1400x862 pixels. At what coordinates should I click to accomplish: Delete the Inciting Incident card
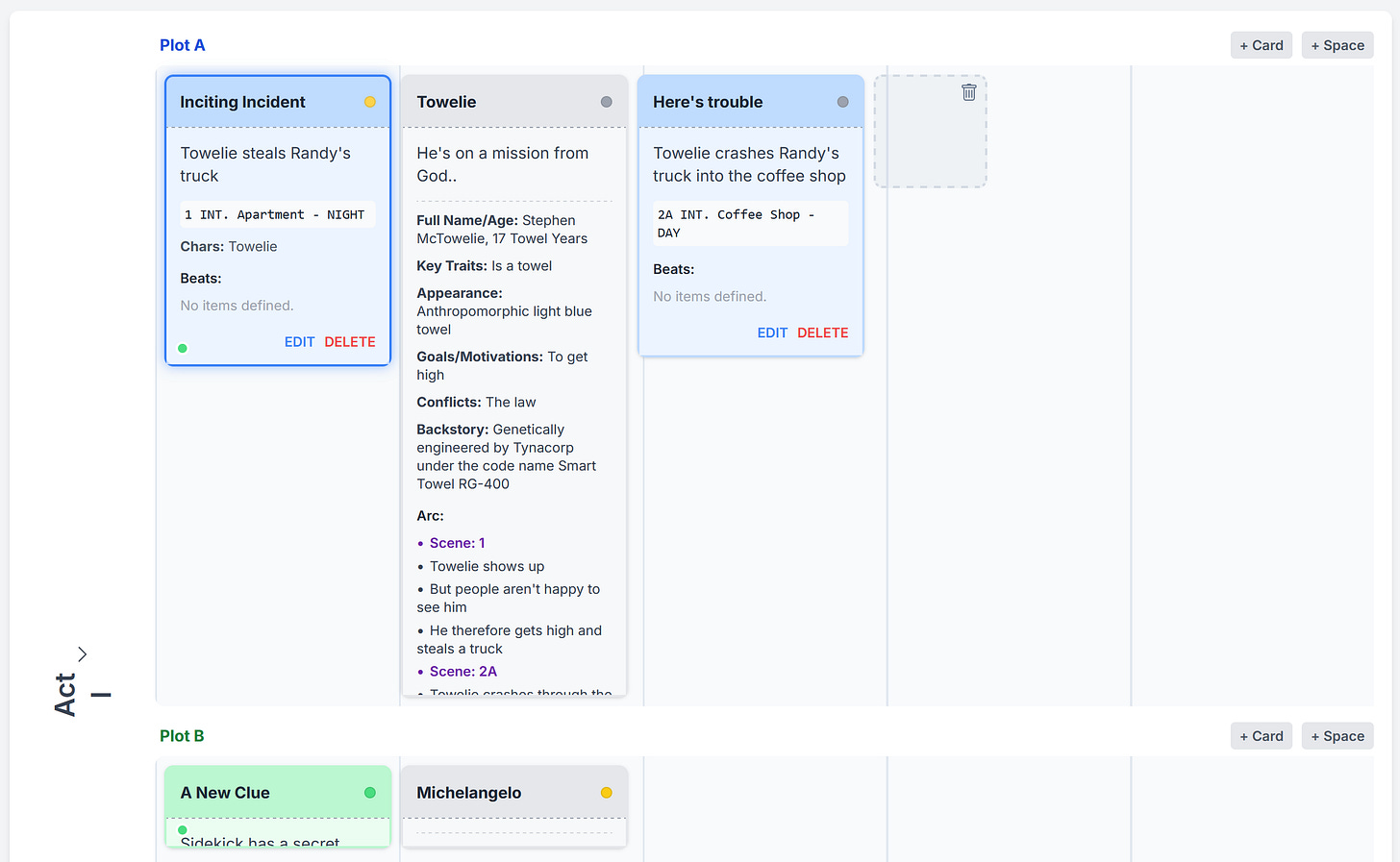coord(350,342)
